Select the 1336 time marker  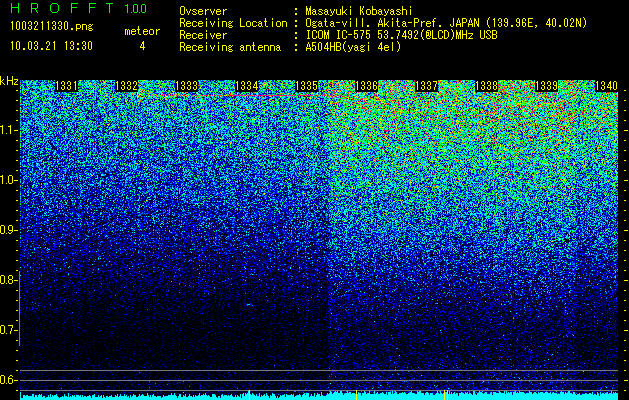tap(366, 86)
